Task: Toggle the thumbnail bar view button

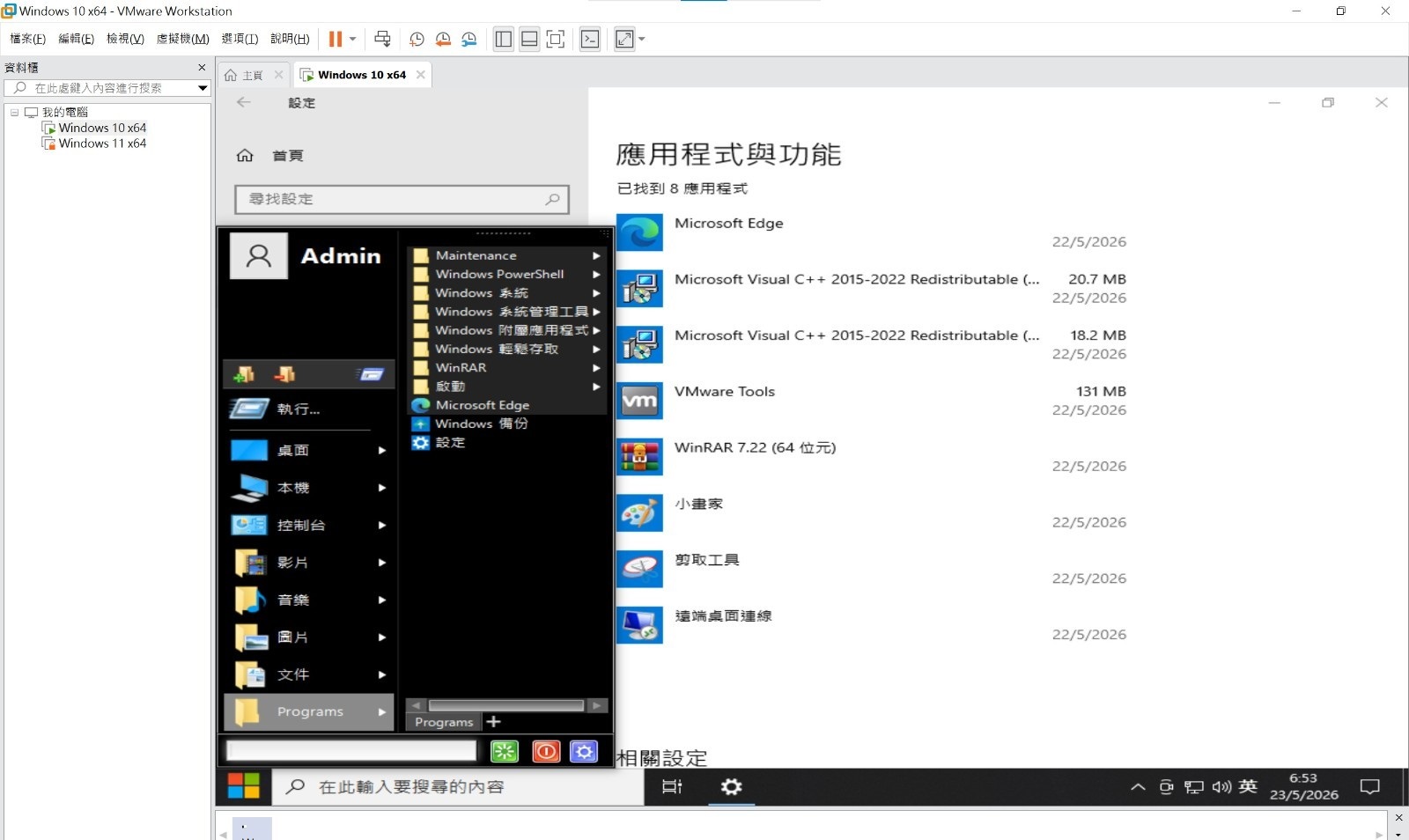Action: (529, 39)
